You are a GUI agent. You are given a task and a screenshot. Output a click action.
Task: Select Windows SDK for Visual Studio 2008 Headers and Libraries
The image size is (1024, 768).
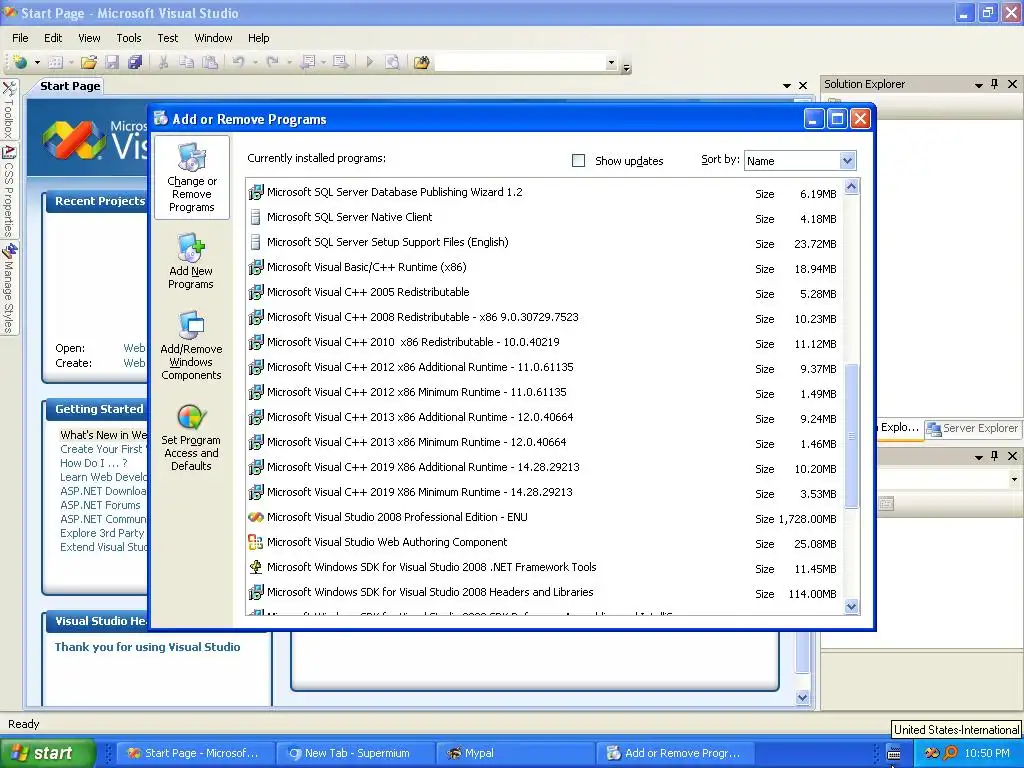544,592
